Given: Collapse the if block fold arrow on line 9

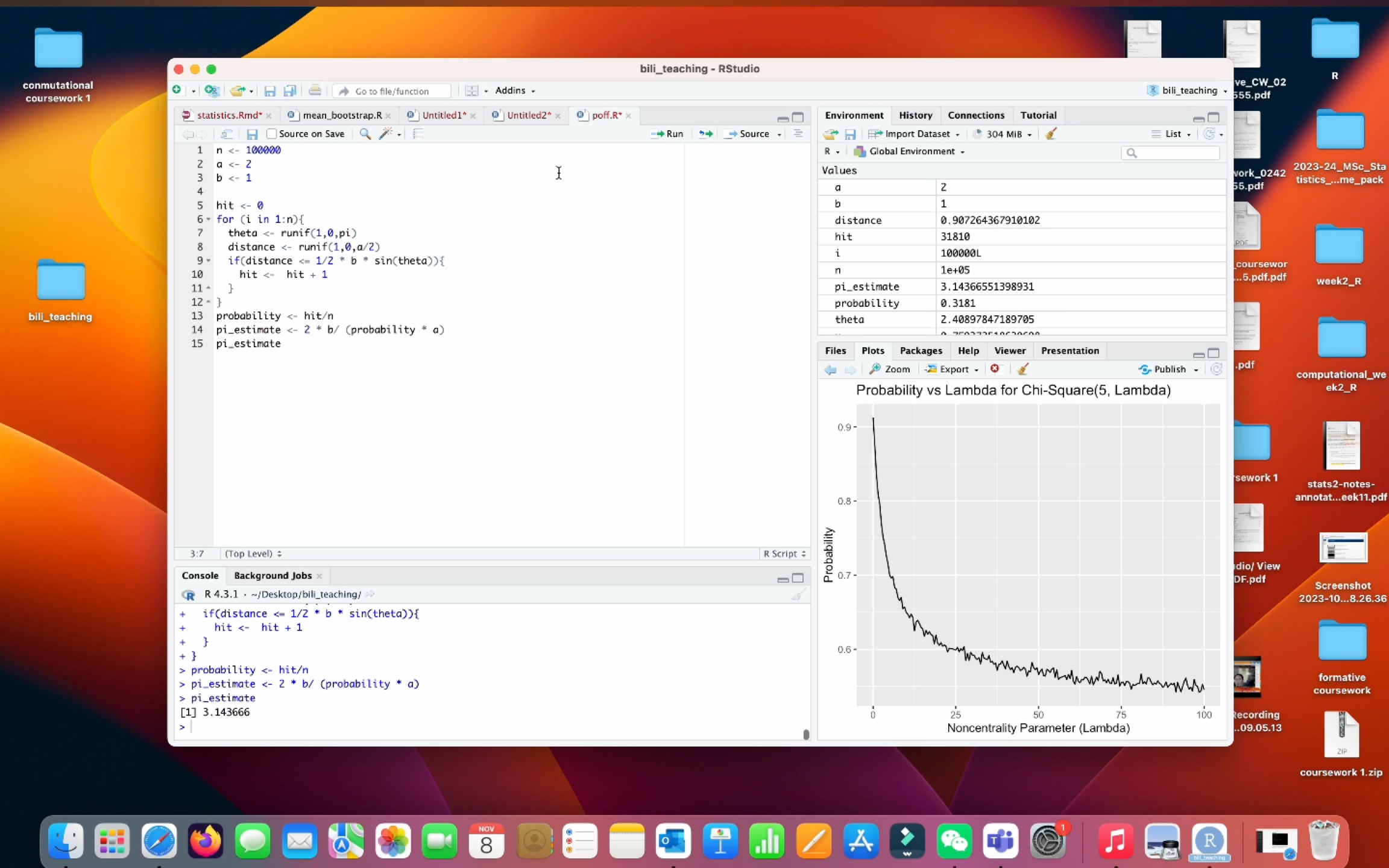Looking at the screenshot, I should point(209,260).
